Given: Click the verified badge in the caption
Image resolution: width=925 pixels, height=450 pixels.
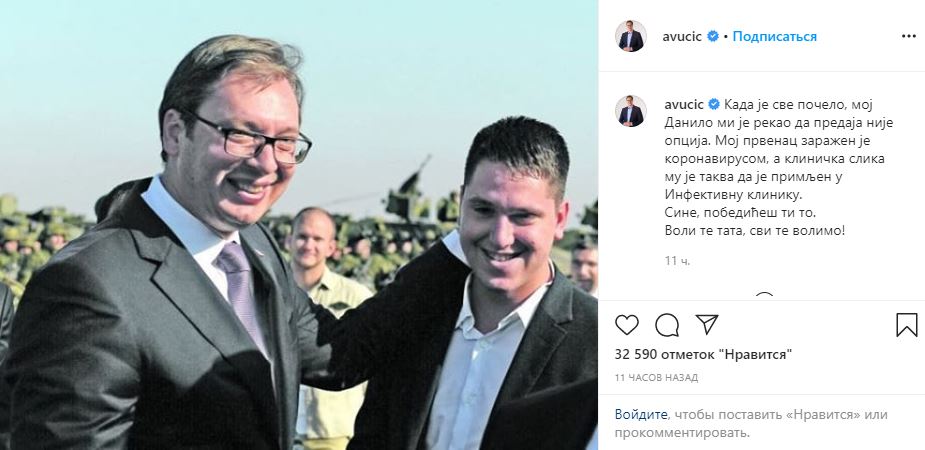Looking at the screenshot, I should tap(714, 104).
